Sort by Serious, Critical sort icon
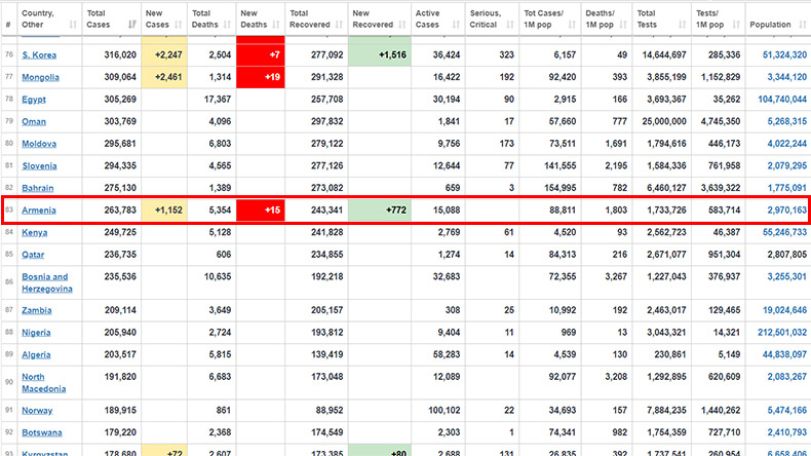Viewport: 811px width, 456px height. tap(510, 24)
